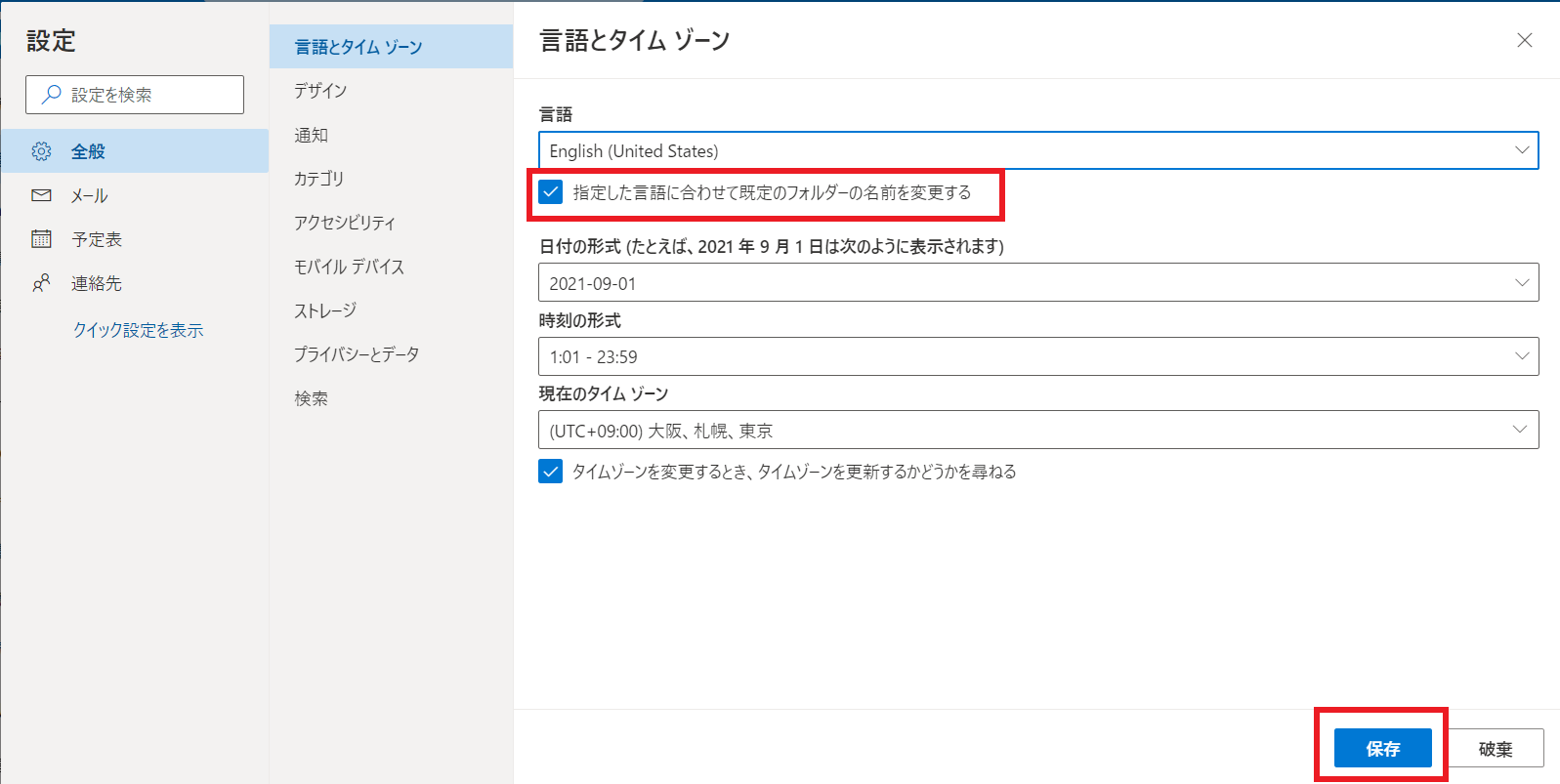Click the magnifier icon in settings search

tap(51, 95)
